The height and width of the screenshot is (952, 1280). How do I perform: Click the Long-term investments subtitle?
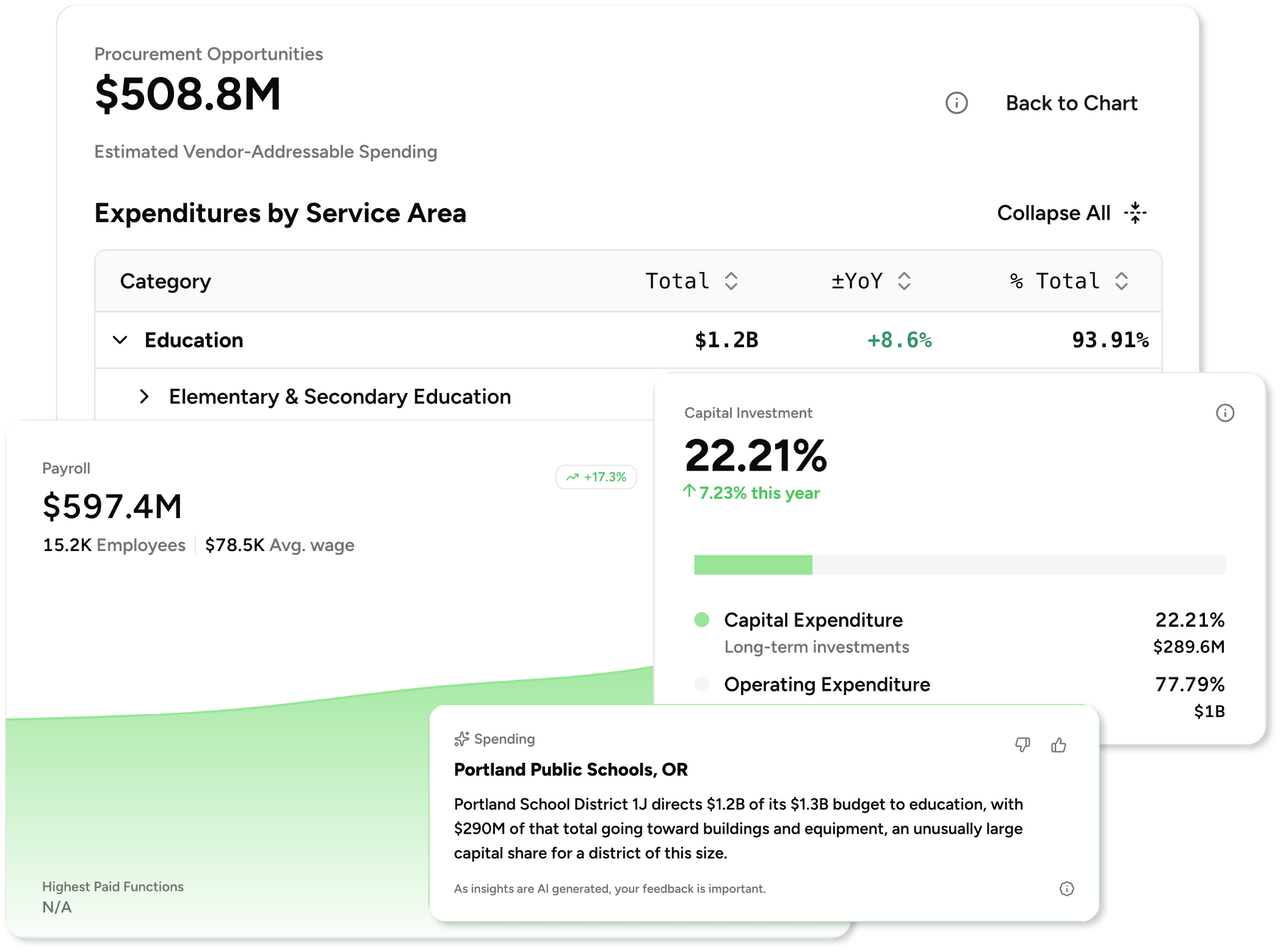(817, 647)
